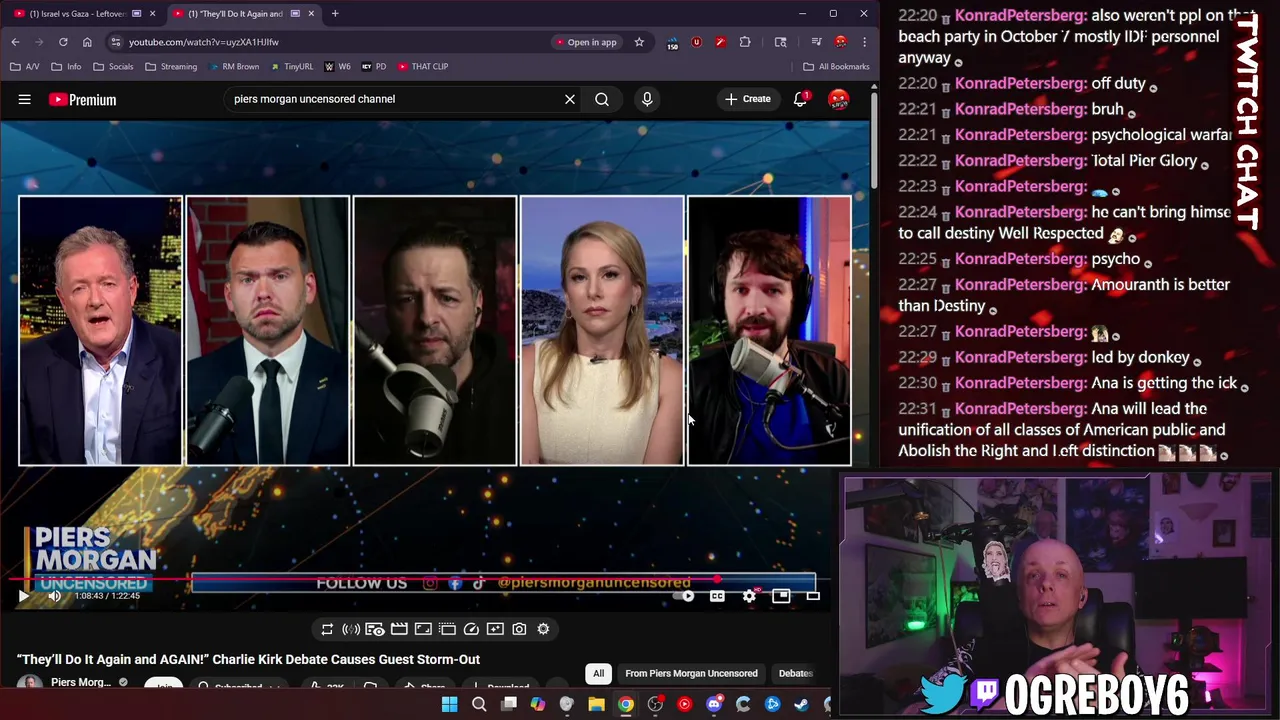Open the THAT CLIP bookmark
The width and height of the screenshot is (1280, 720).
422,66
